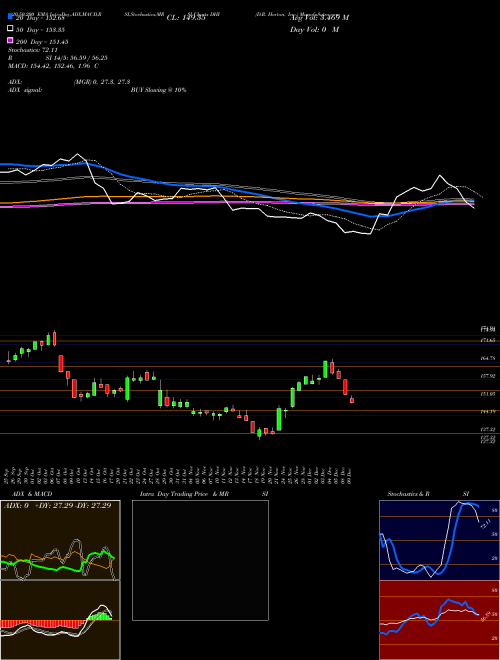Click the 144.19 price axis label

coord(487,411)
